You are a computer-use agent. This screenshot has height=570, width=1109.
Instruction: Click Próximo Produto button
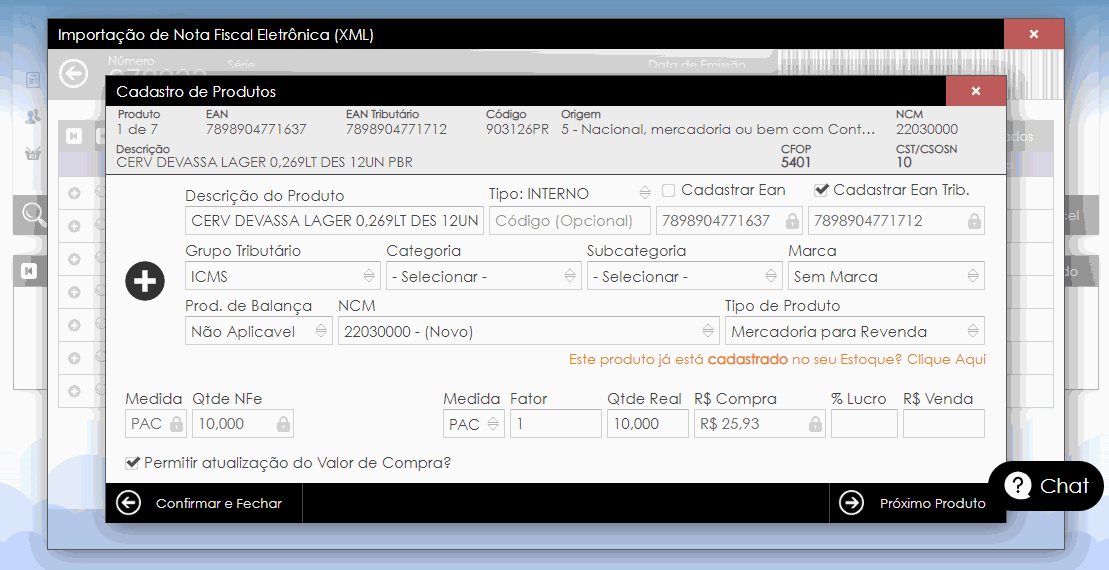pyautogui.click(x=917, y=503)
